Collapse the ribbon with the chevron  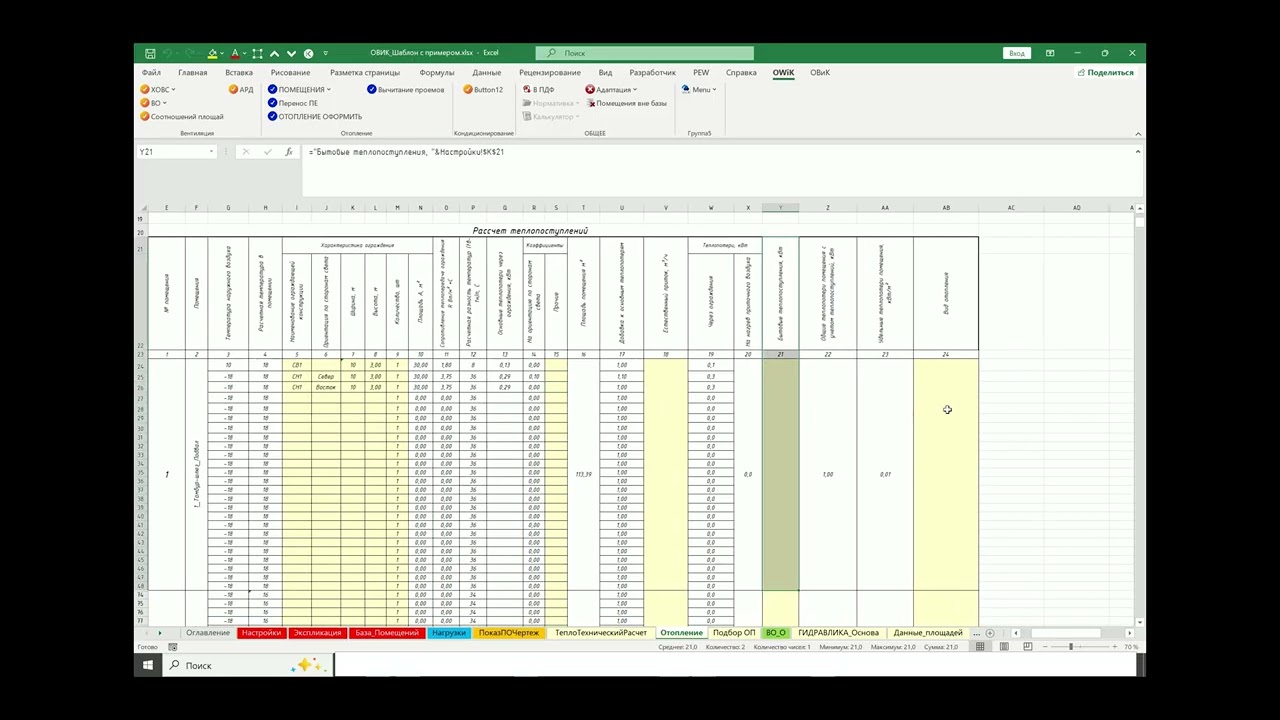tap(1138, 133)
